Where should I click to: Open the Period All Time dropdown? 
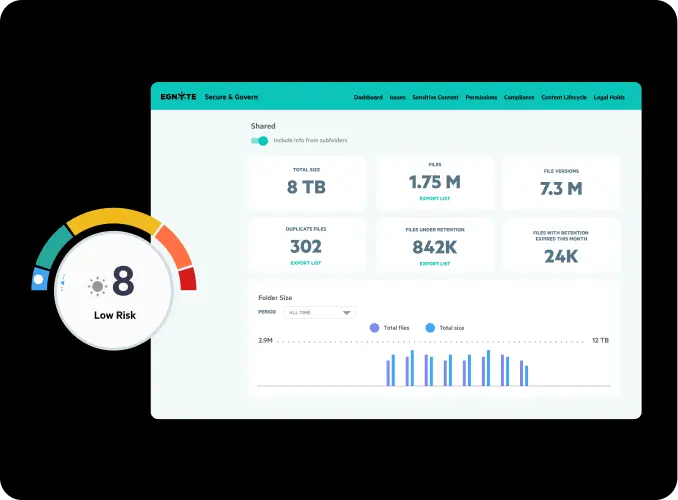(320, 312)
